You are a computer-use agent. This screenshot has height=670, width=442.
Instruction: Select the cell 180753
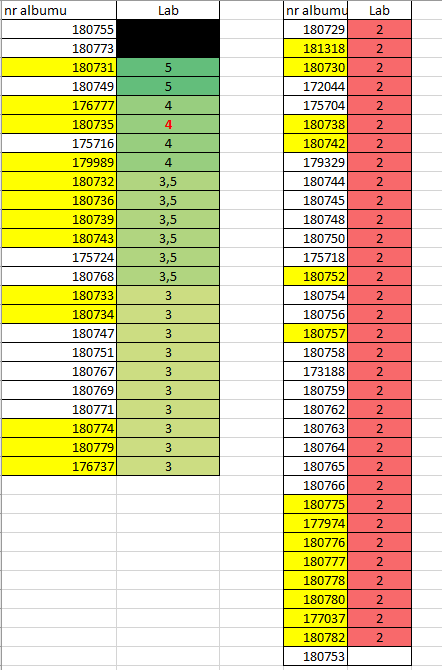pyautogui.click(x=316, y=657)
